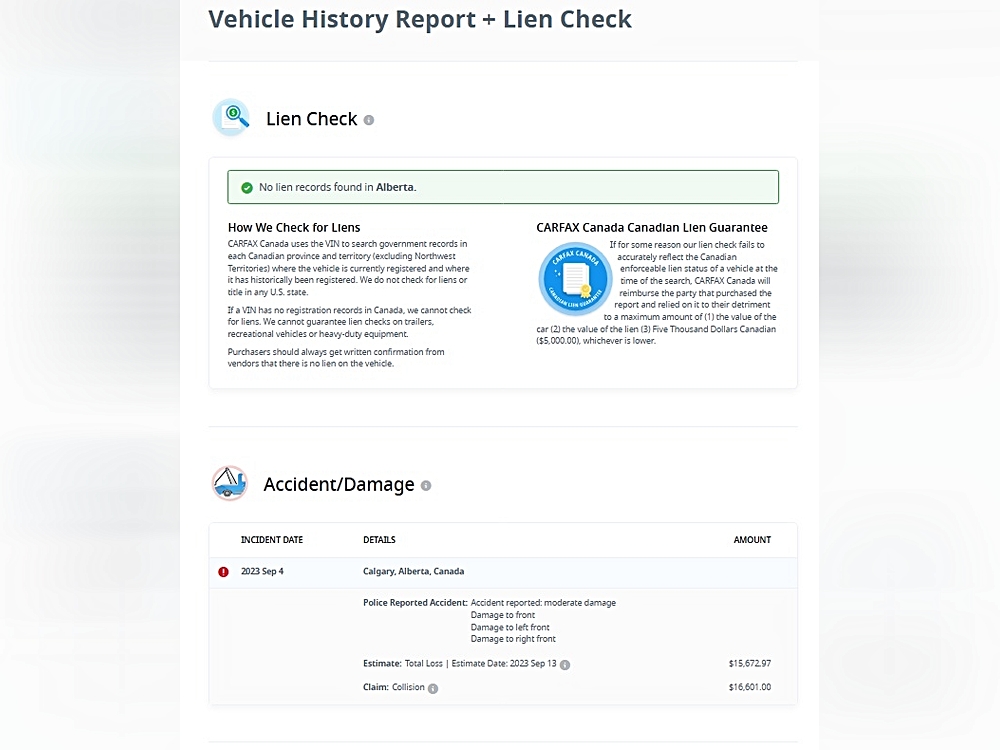Click the 'Estimate: Total Loss' text
The width and height of the screenshot is (1000, 750).
click(x=402, y=664)
